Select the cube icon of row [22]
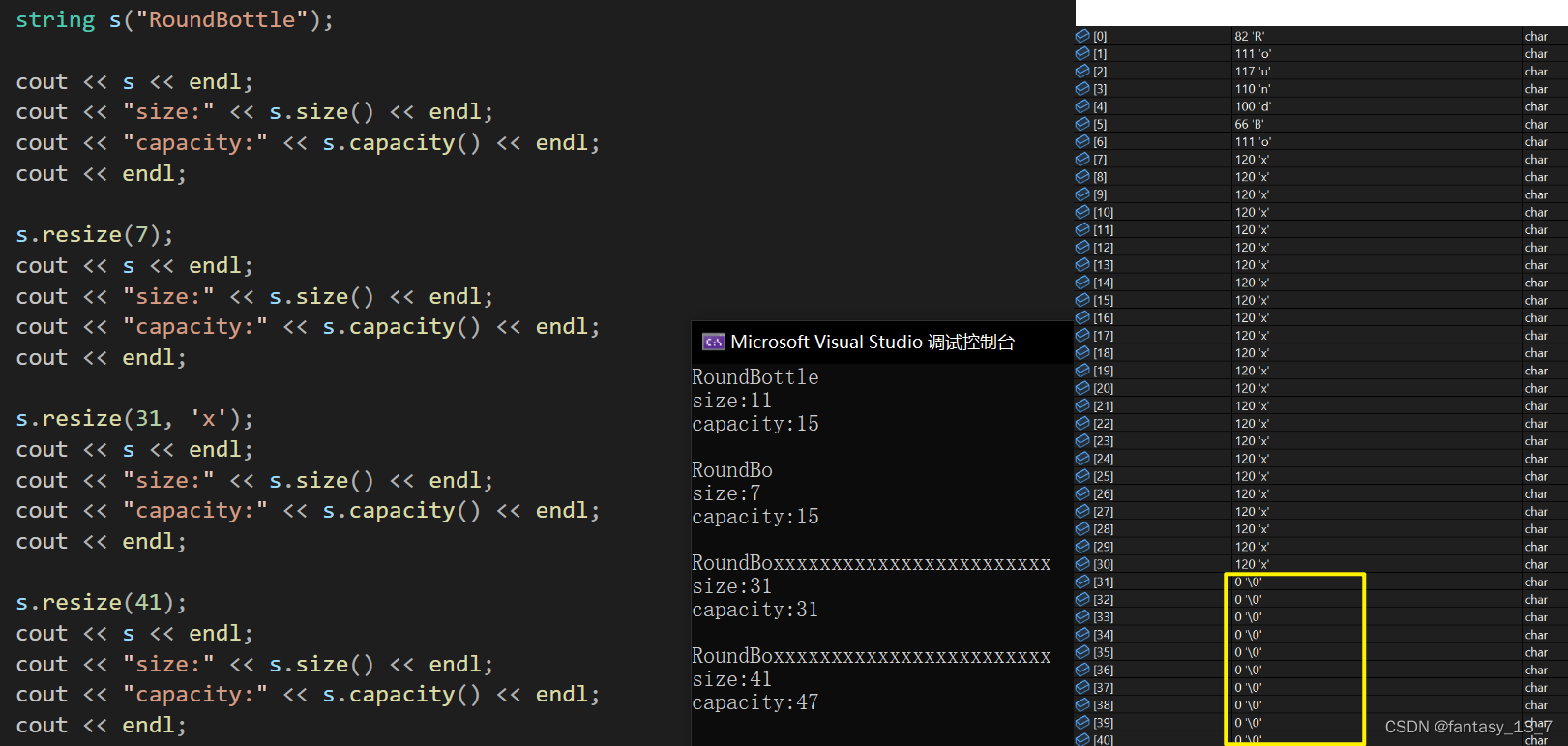The image size is (1568, 746). tap(1082, 423)
